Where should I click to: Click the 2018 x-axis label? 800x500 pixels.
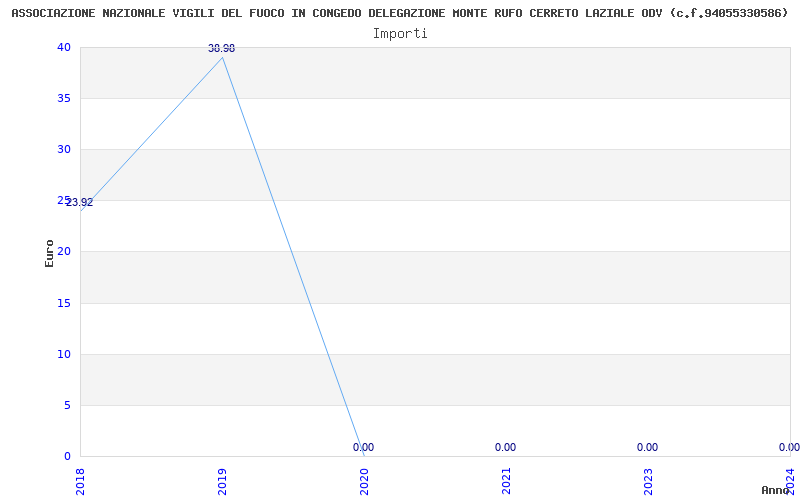(x=80, y=482)
